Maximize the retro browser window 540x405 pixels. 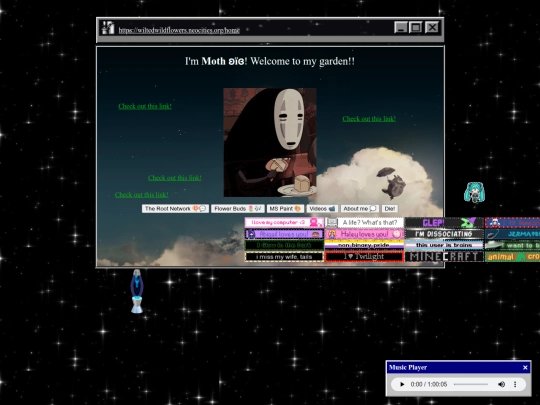416,27
